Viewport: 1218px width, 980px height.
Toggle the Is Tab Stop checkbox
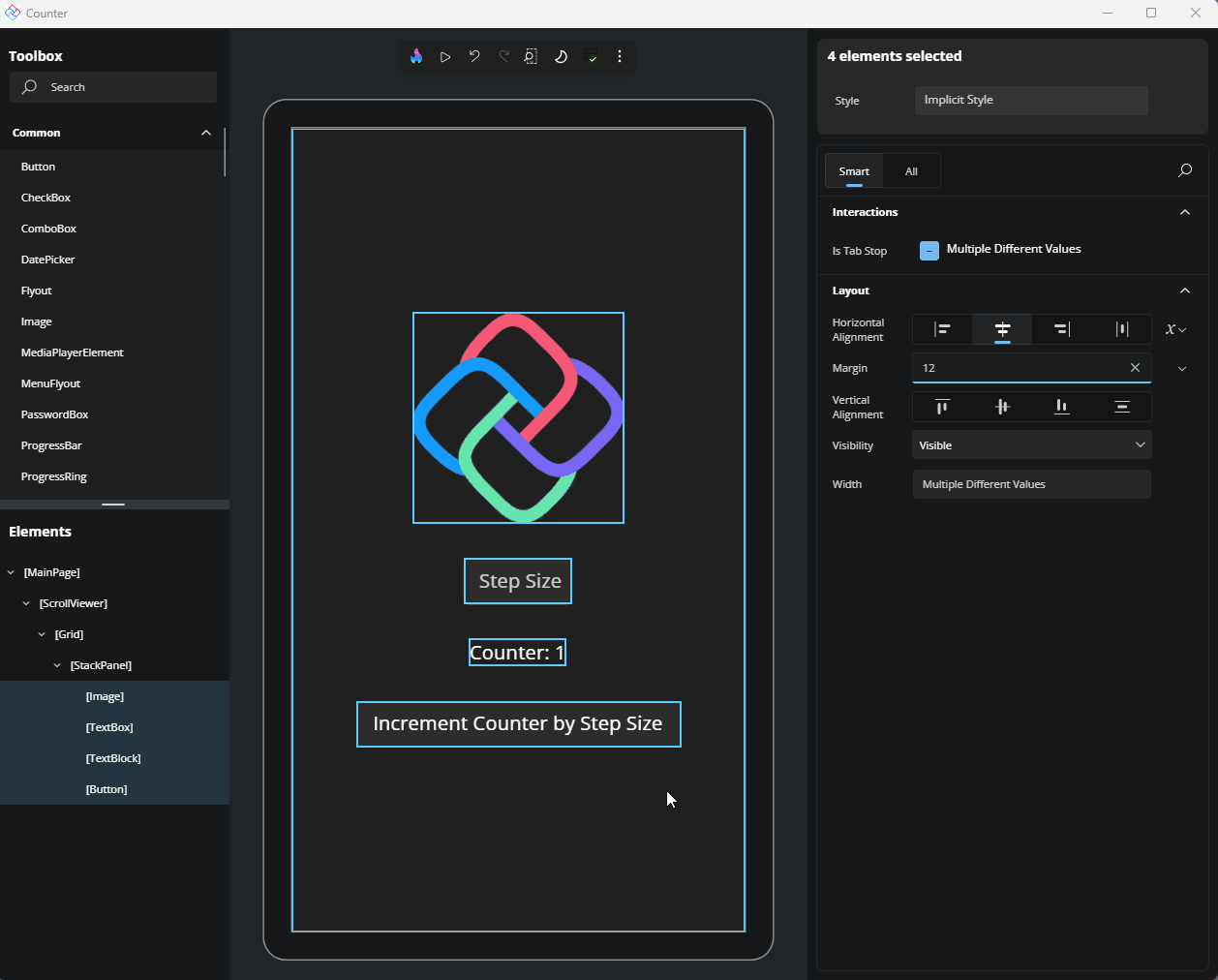click(929, 251)
